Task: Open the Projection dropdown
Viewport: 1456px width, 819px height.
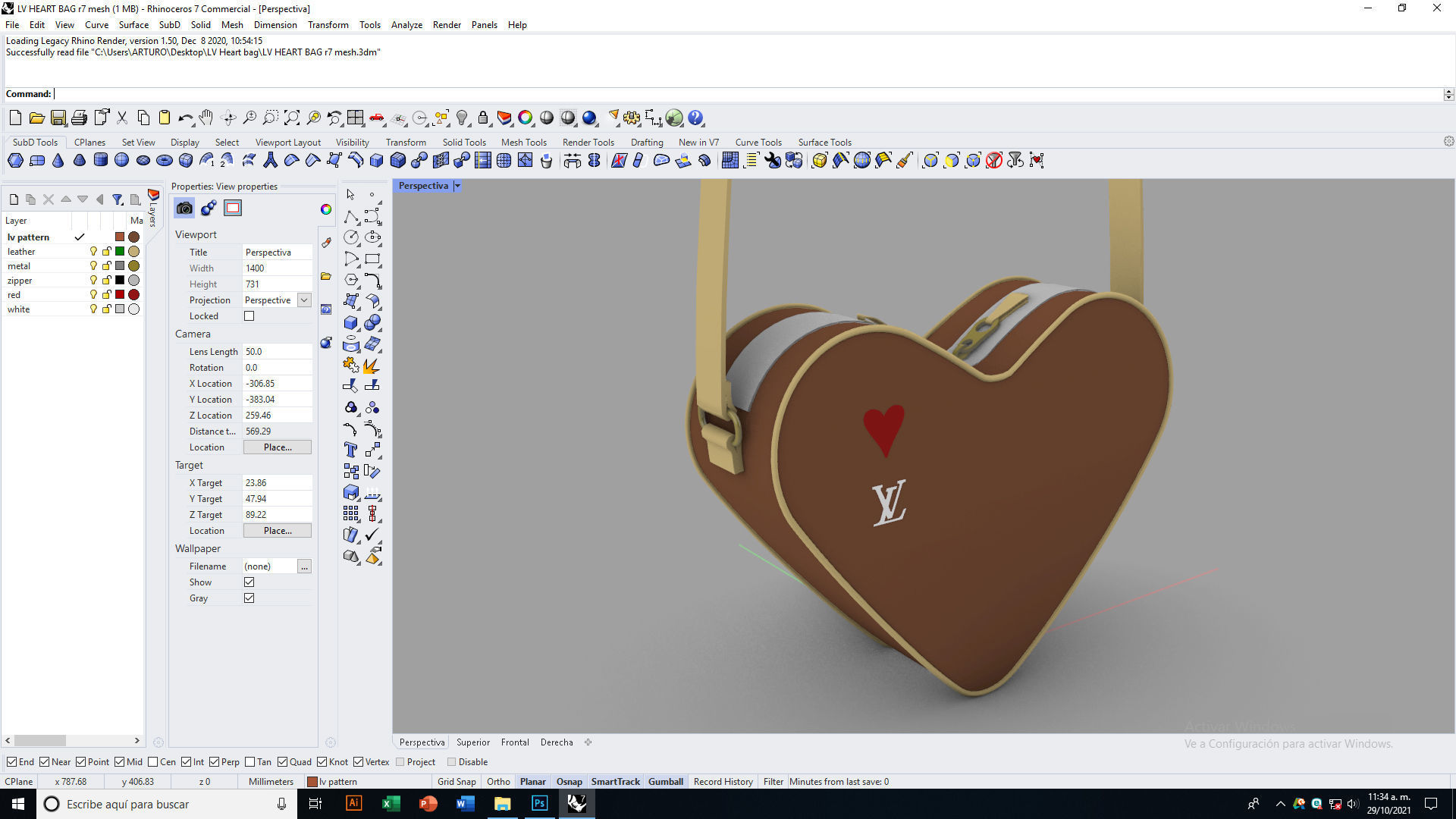Action: point(304,300)
